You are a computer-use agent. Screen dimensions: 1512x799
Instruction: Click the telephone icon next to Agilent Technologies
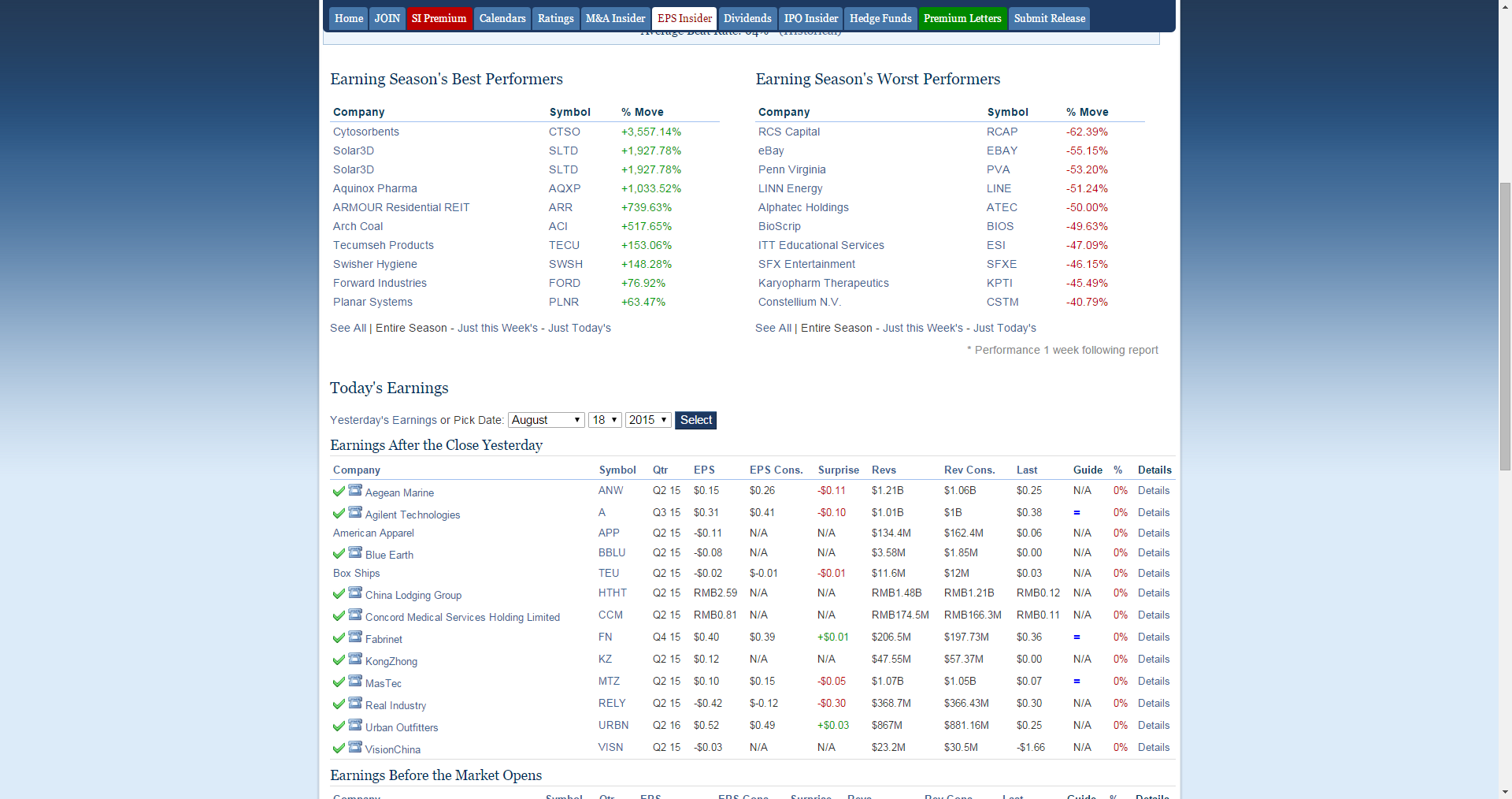click(355, 511)
